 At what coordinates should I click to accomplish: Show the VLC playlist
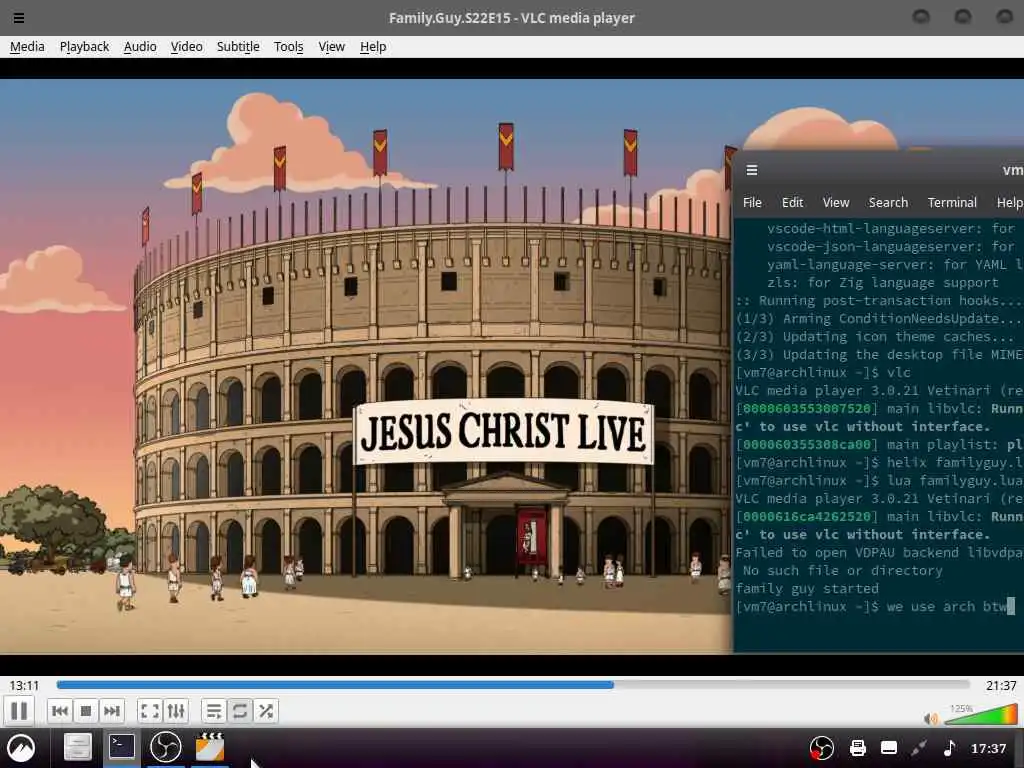point(214,711)
